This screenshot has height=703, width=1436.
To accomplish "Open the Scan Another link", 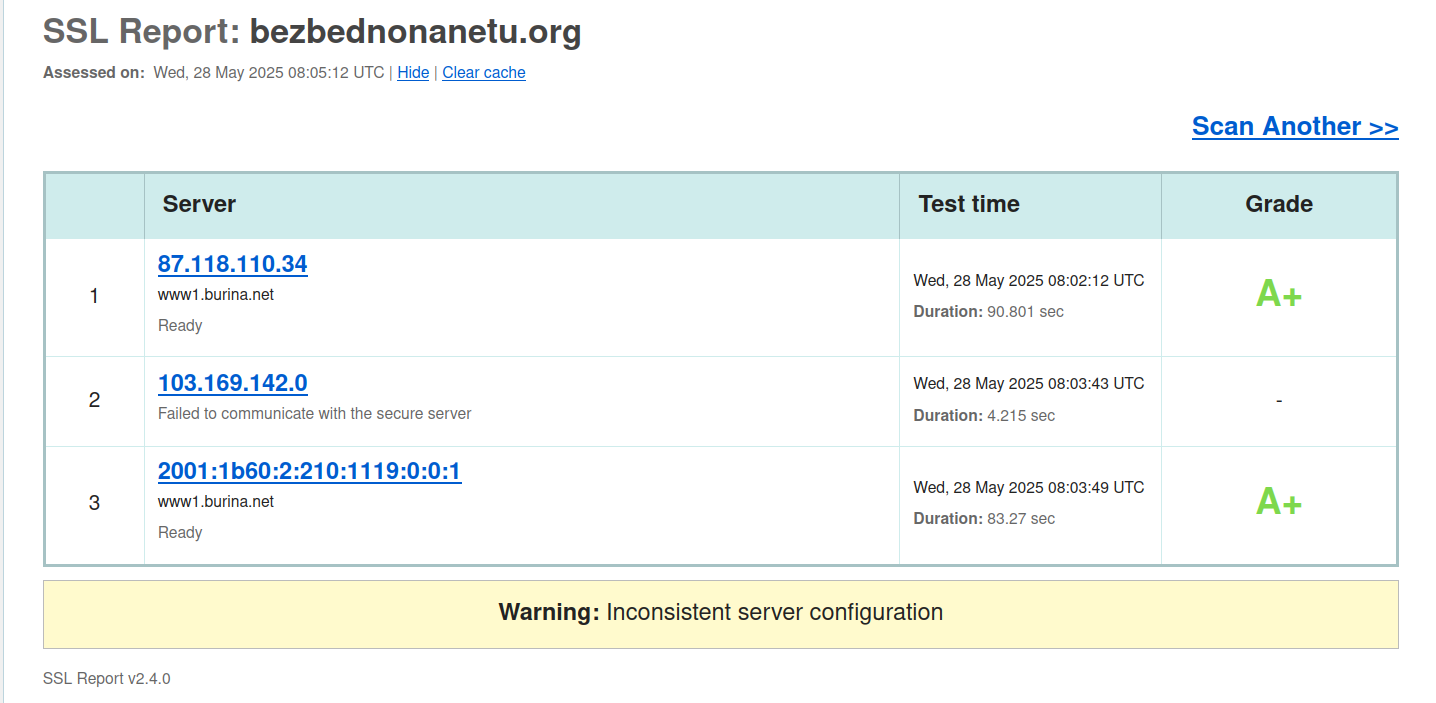I will [1295, 126].
